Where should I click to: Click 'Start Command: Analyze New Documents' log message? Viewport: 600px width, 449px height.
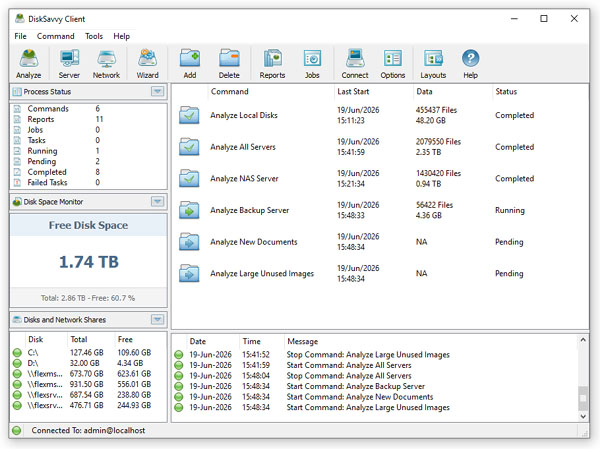click(360, 397)
